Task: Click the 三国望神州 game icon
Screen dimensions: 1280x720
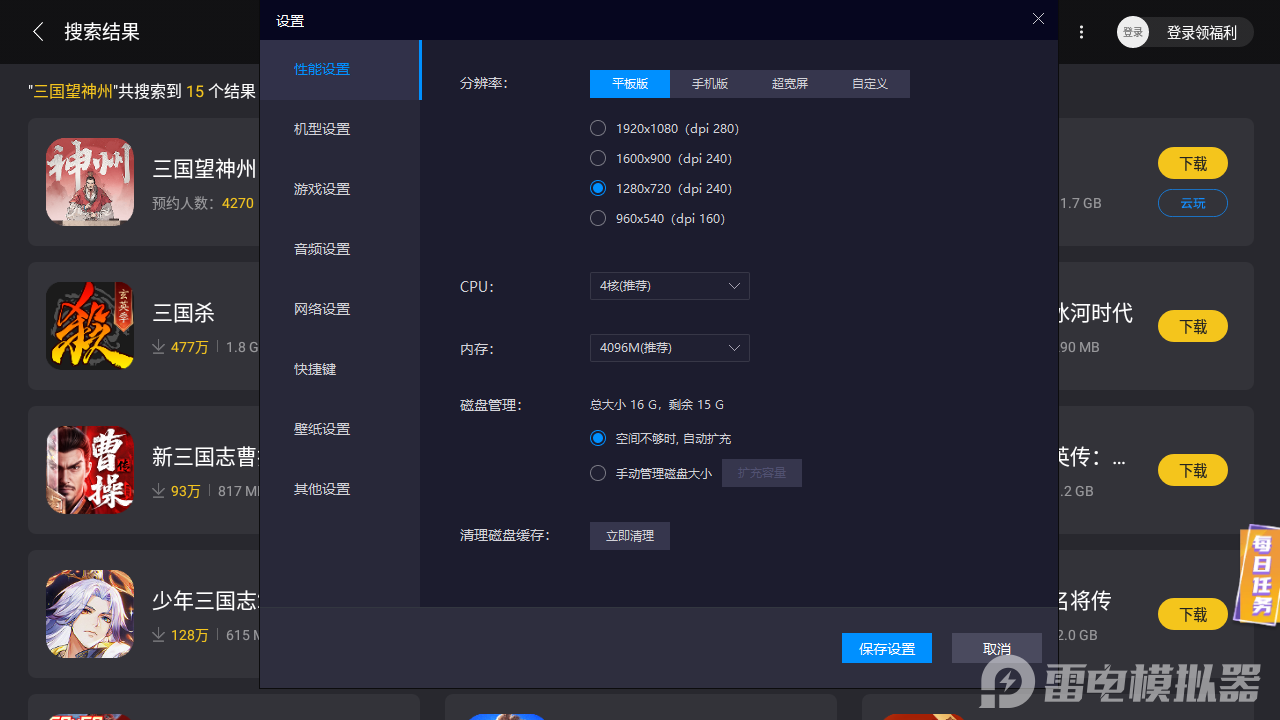Action: tap(89, 182)
